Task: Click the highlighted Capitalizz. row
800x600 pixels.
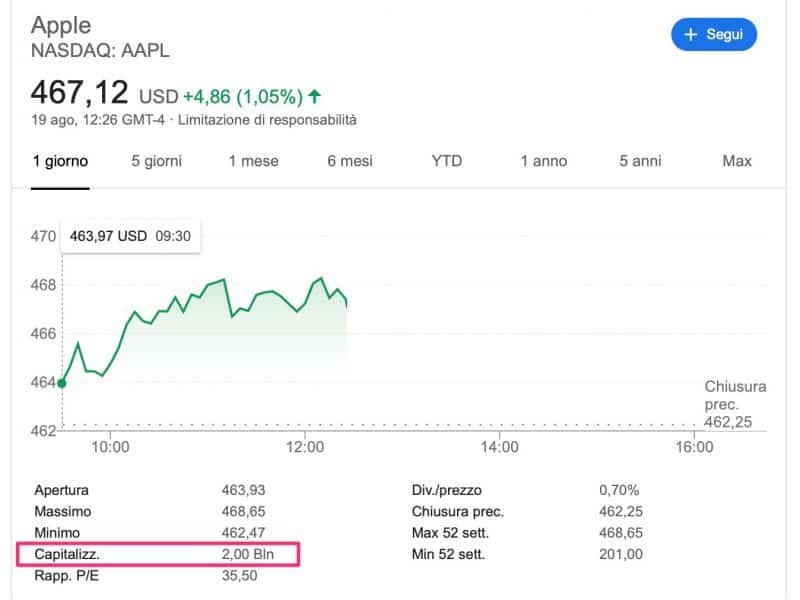Action: click(x=160, y=554)
